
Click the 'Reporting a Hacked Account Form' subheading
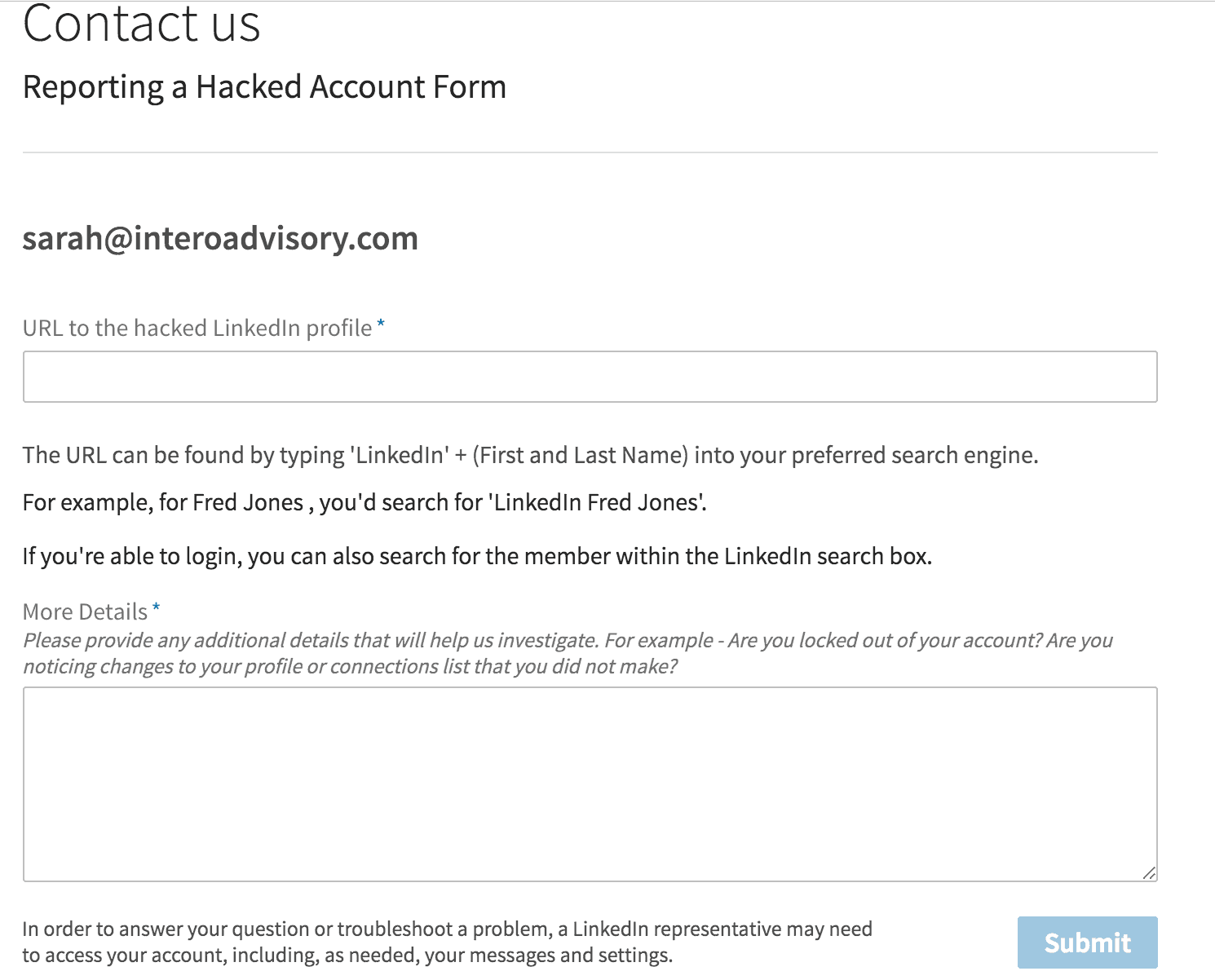pyautogui.click(x=264, y=86)
